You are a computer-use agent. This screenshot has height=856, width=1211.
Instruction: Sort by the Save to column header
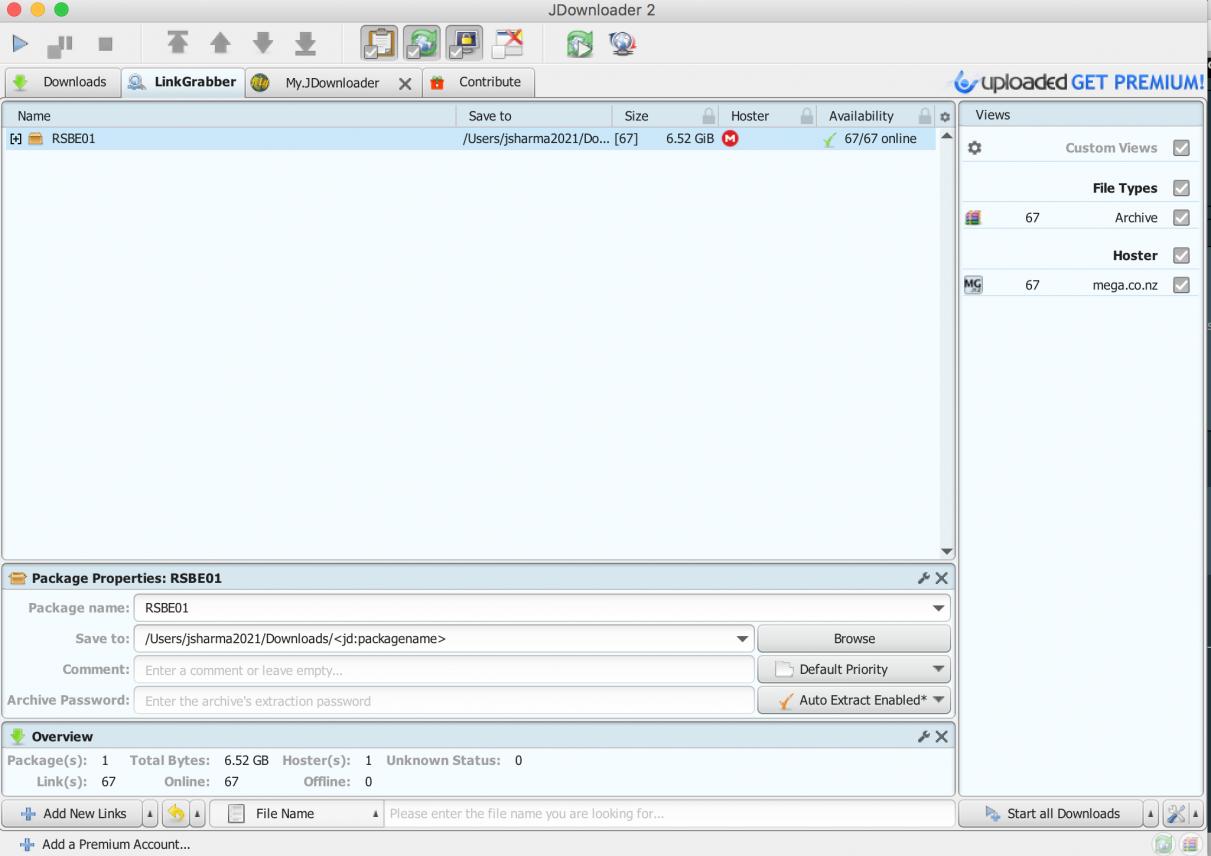[533, 116]
